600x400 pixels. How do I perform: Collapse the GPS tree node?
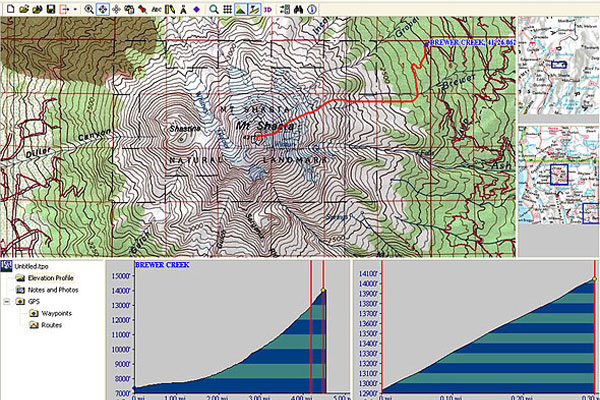click(7, 302)
